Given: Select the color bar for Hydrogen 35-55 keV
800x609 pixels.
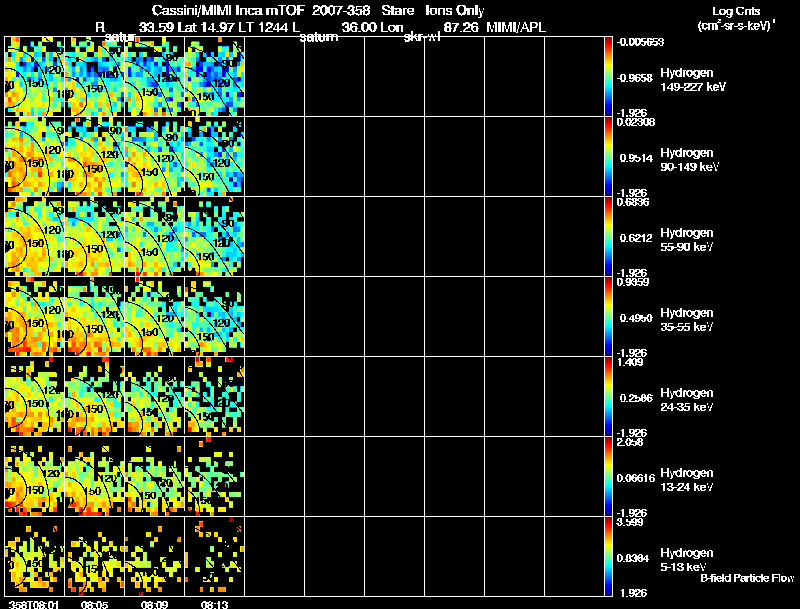Looking at the screenshot, I should tap(608, 317).
